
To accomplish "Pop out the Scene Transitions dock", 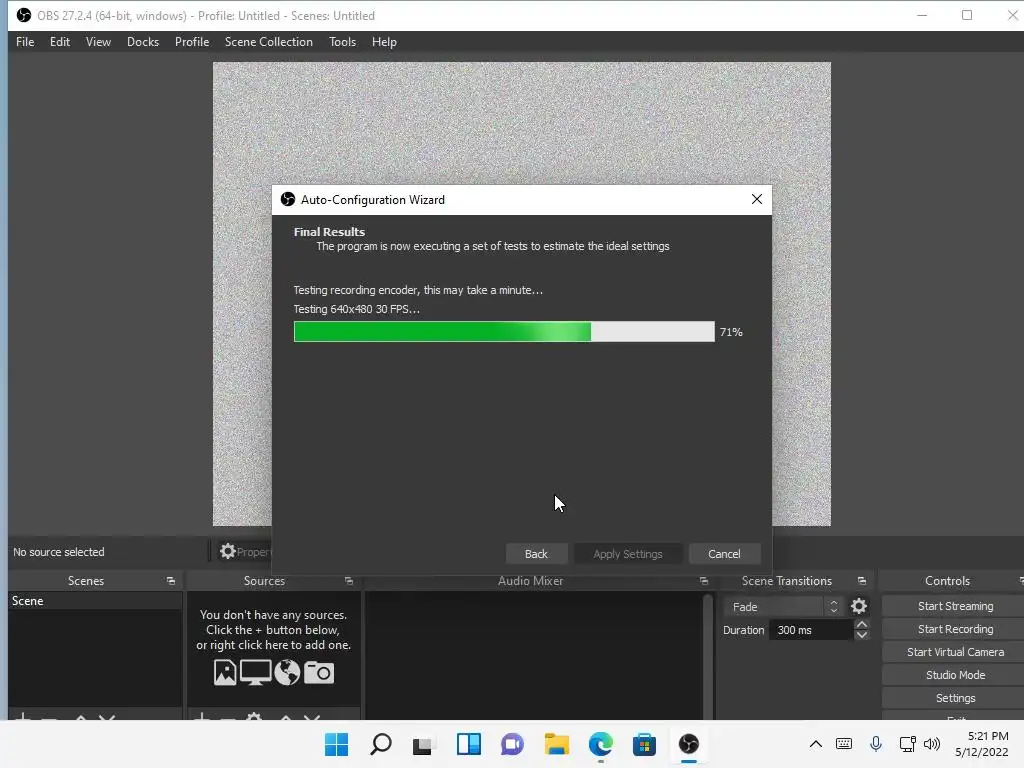I will point(861,581).
